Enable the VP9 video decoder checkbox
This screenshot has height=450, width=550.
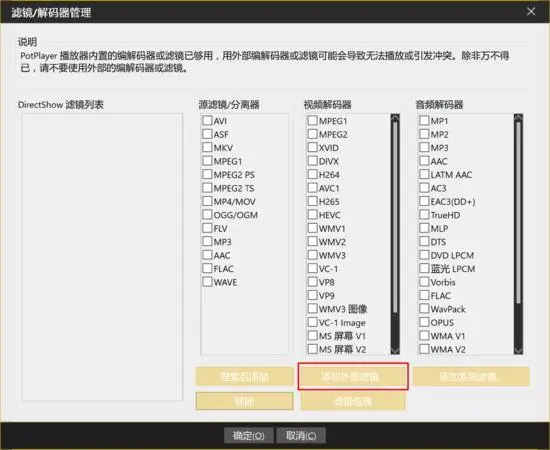313,295
